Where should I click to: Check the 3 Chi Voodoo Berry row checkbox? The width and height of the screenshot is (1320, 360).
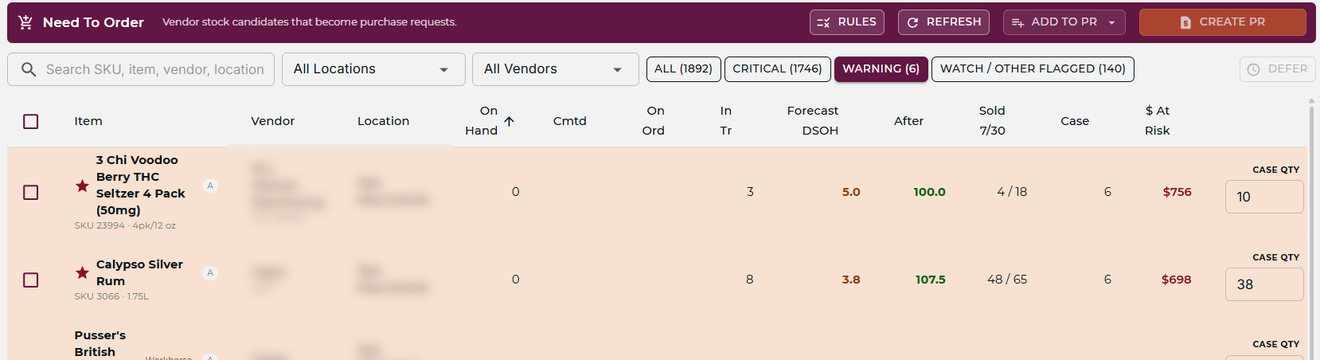30,192
